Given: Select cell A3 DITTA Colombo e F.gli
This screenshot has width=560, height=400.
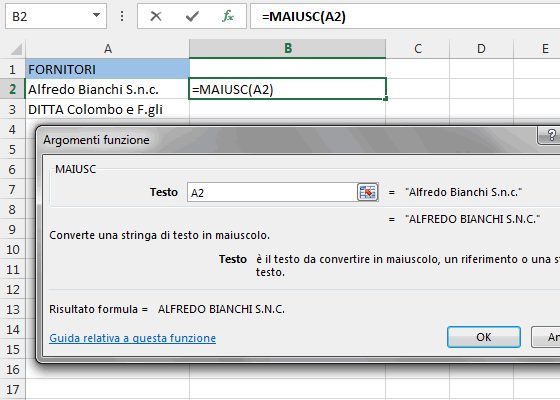Looking at the screenshot, I should click(x=108, y=109).
